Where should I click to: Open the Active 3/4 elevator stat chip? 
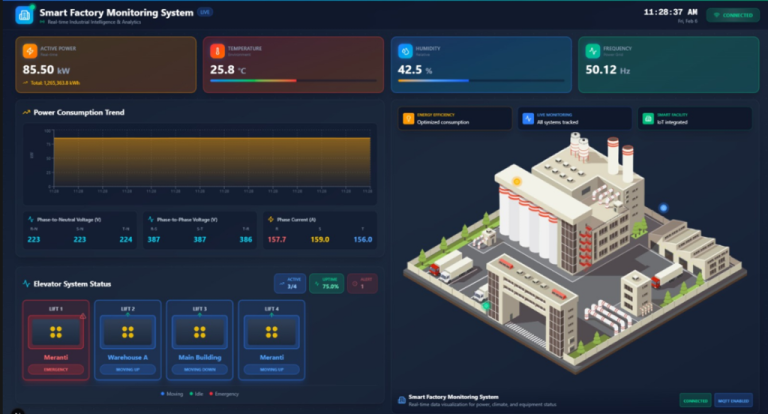(290, 283)
